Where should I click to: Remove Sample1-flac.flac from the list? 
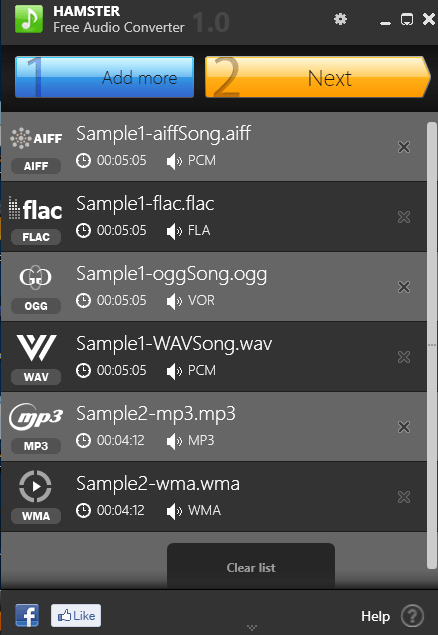(404, 217)
